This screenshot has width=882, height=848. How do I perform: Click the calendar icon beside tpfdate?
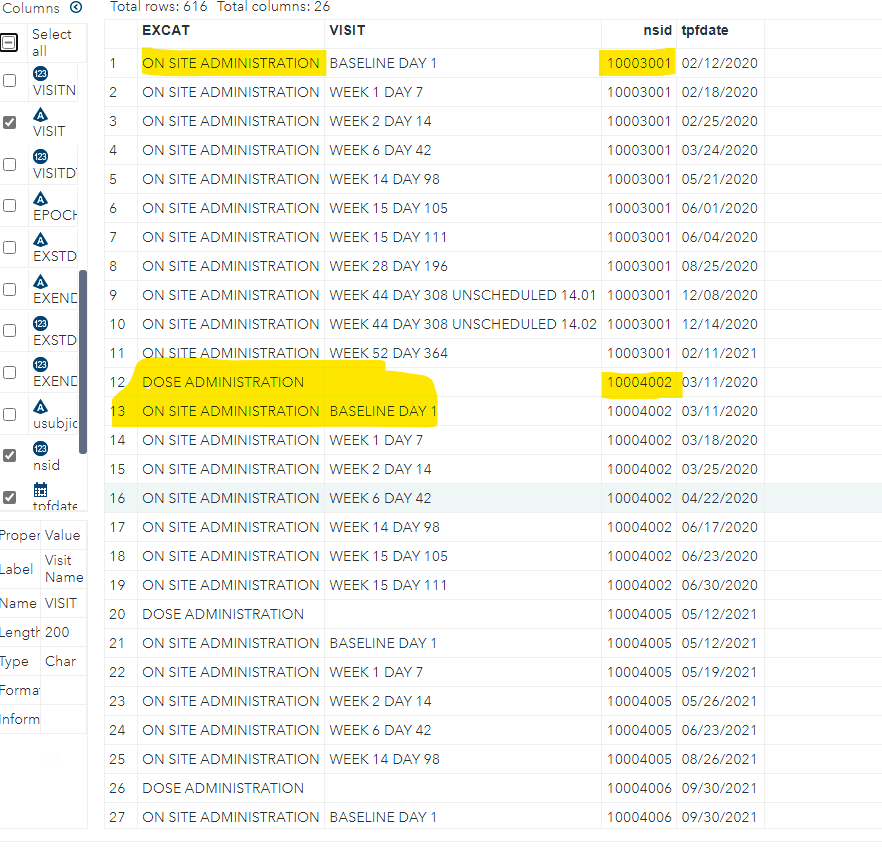39,490
